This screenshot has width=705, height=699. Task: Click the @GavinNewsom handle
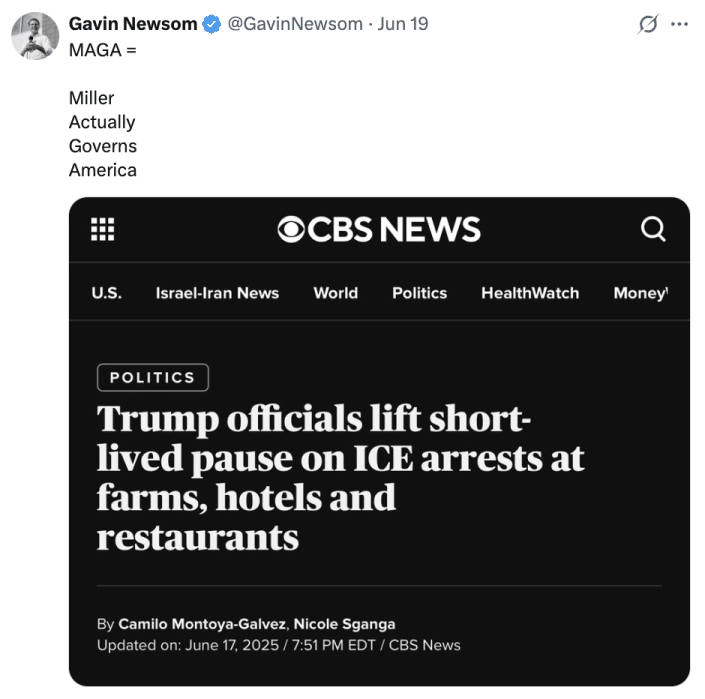[295, 24]
